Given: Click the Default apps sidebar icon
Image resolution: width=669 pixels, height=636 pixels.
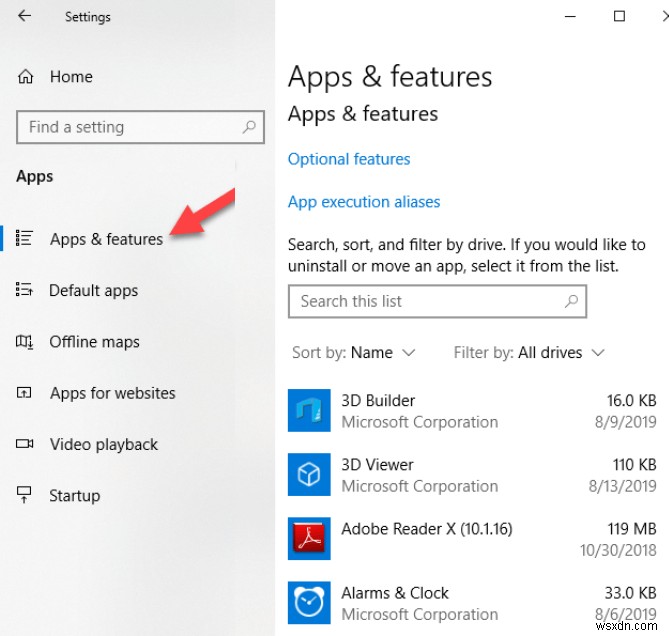Looking at the screenshot, I should [24, 290].
